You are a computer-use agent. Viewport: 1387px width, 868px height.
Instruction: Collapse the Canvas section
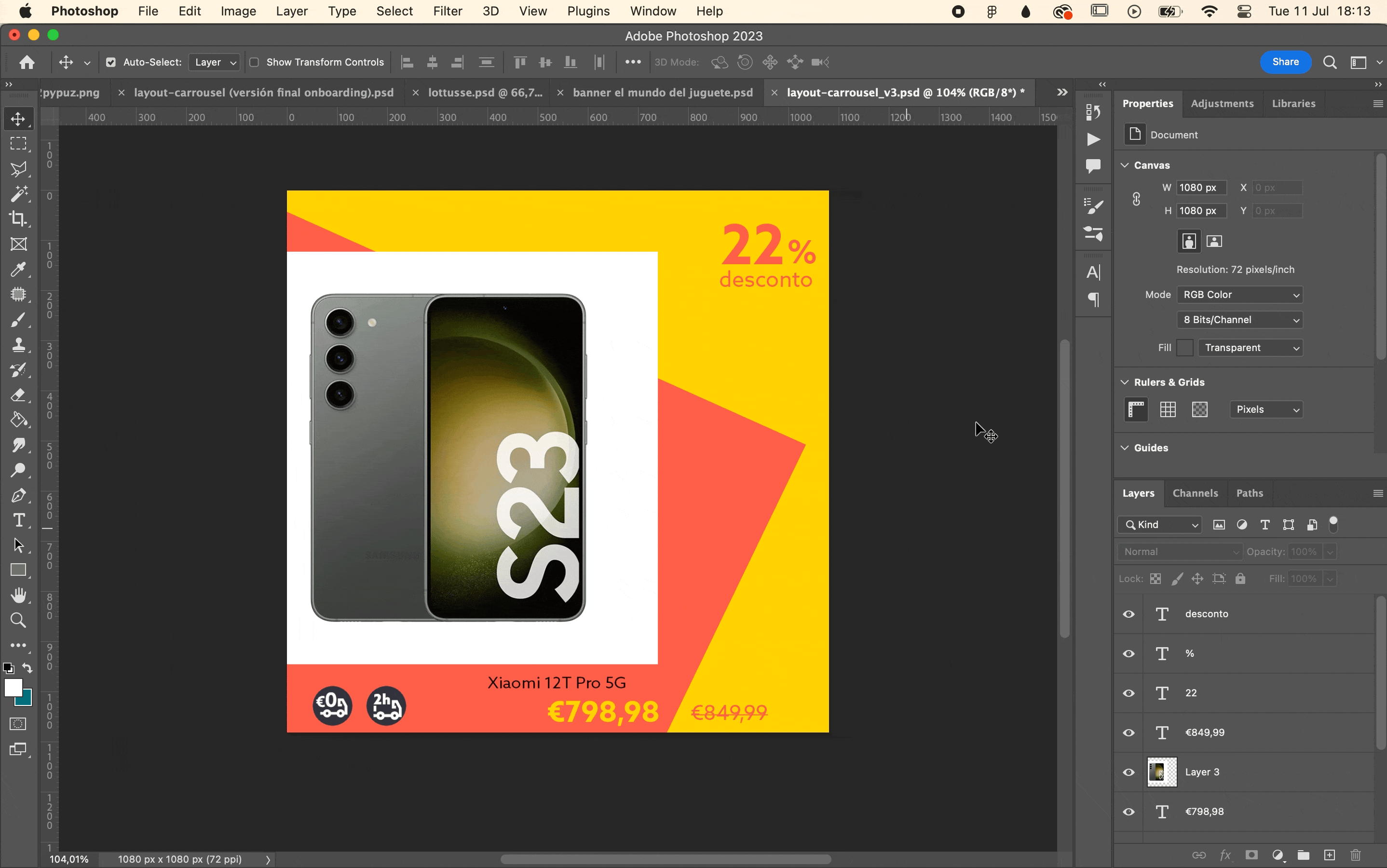click(1125, 165)
